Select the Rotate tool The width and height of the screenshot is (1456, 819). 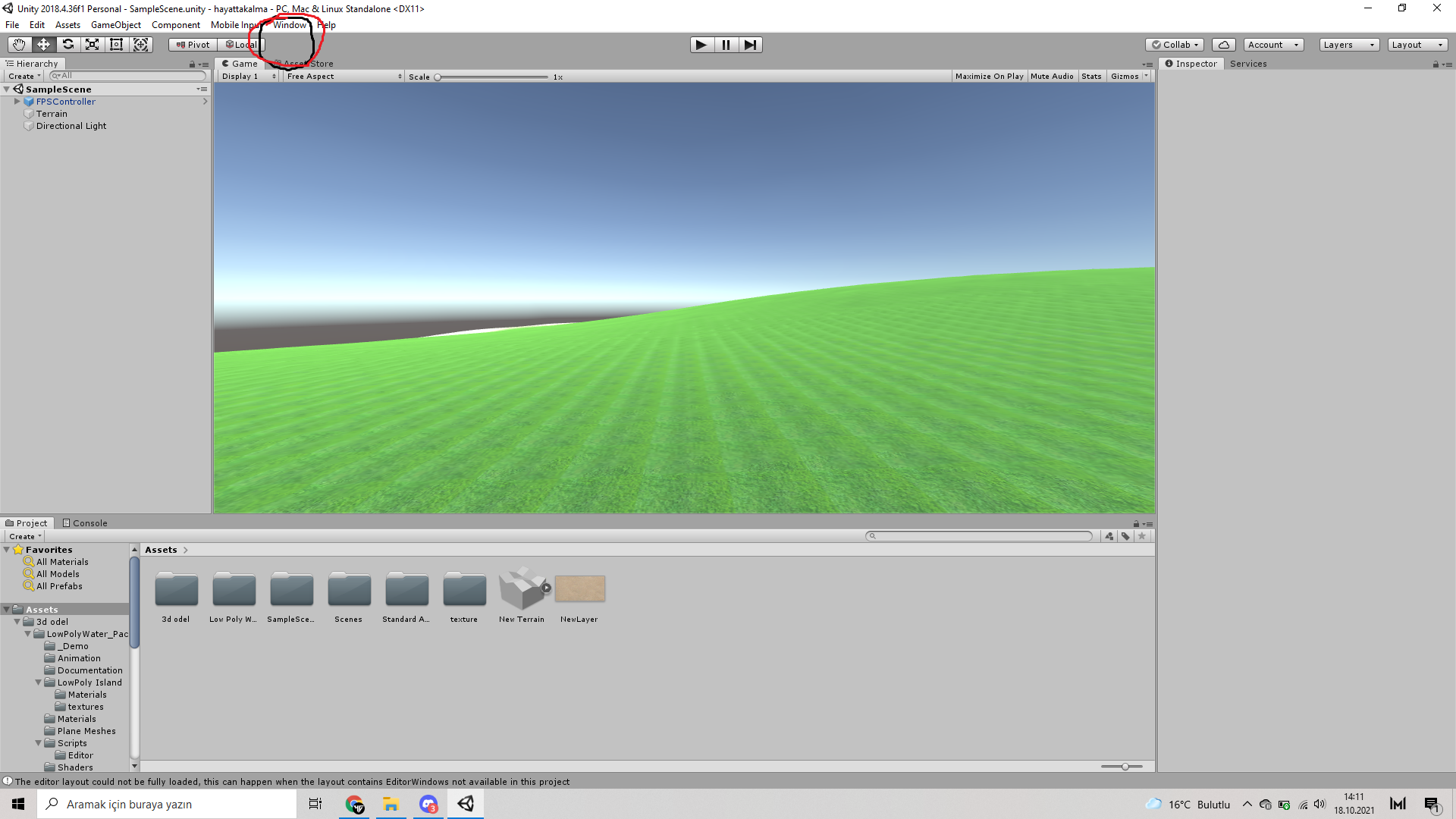click(x=67, y=45)
